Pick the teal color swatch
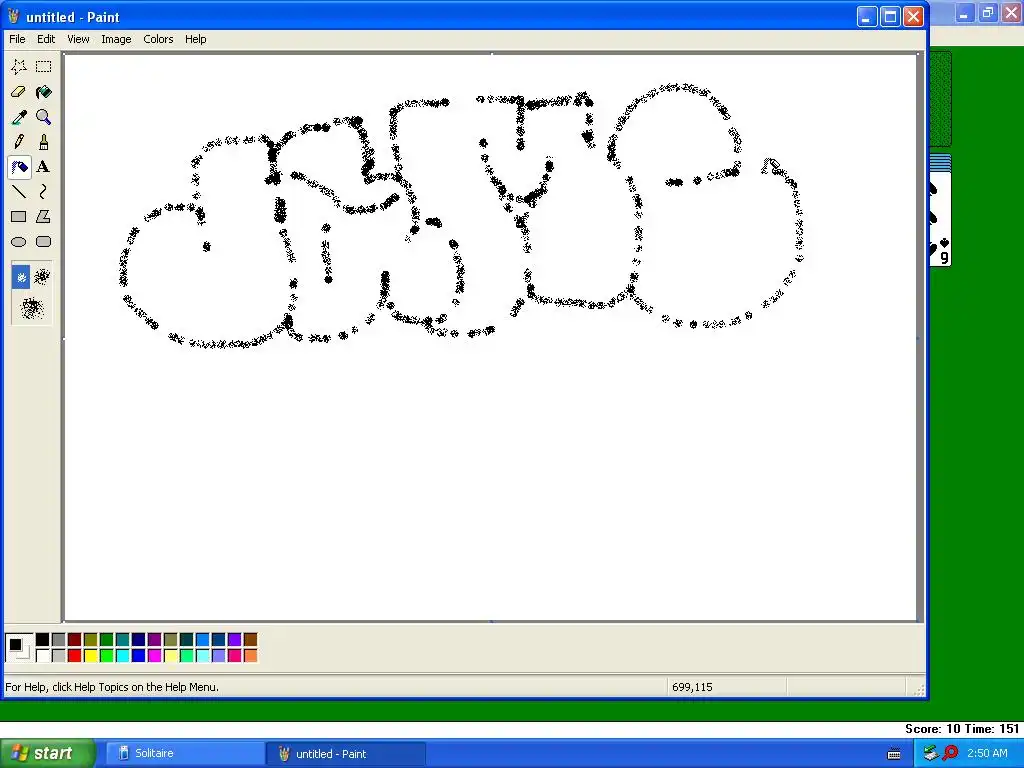 (123, 639)
